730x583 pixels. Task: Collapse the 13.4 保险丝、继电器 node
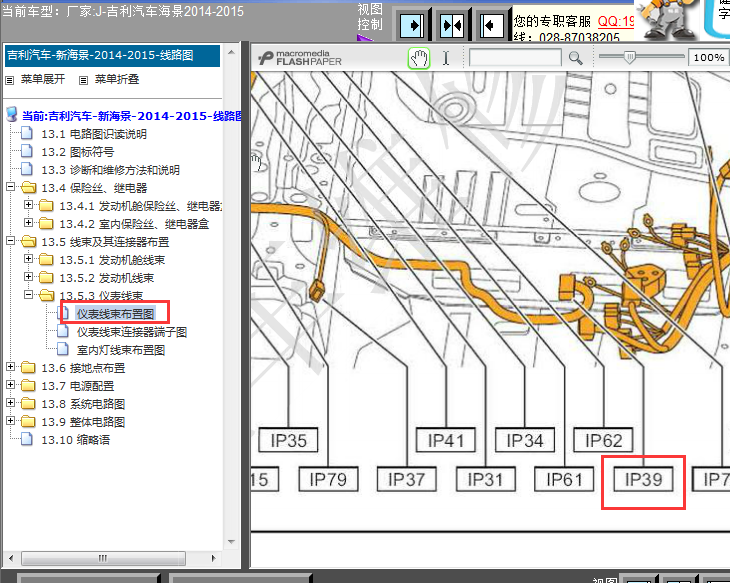tap(10, 187)
